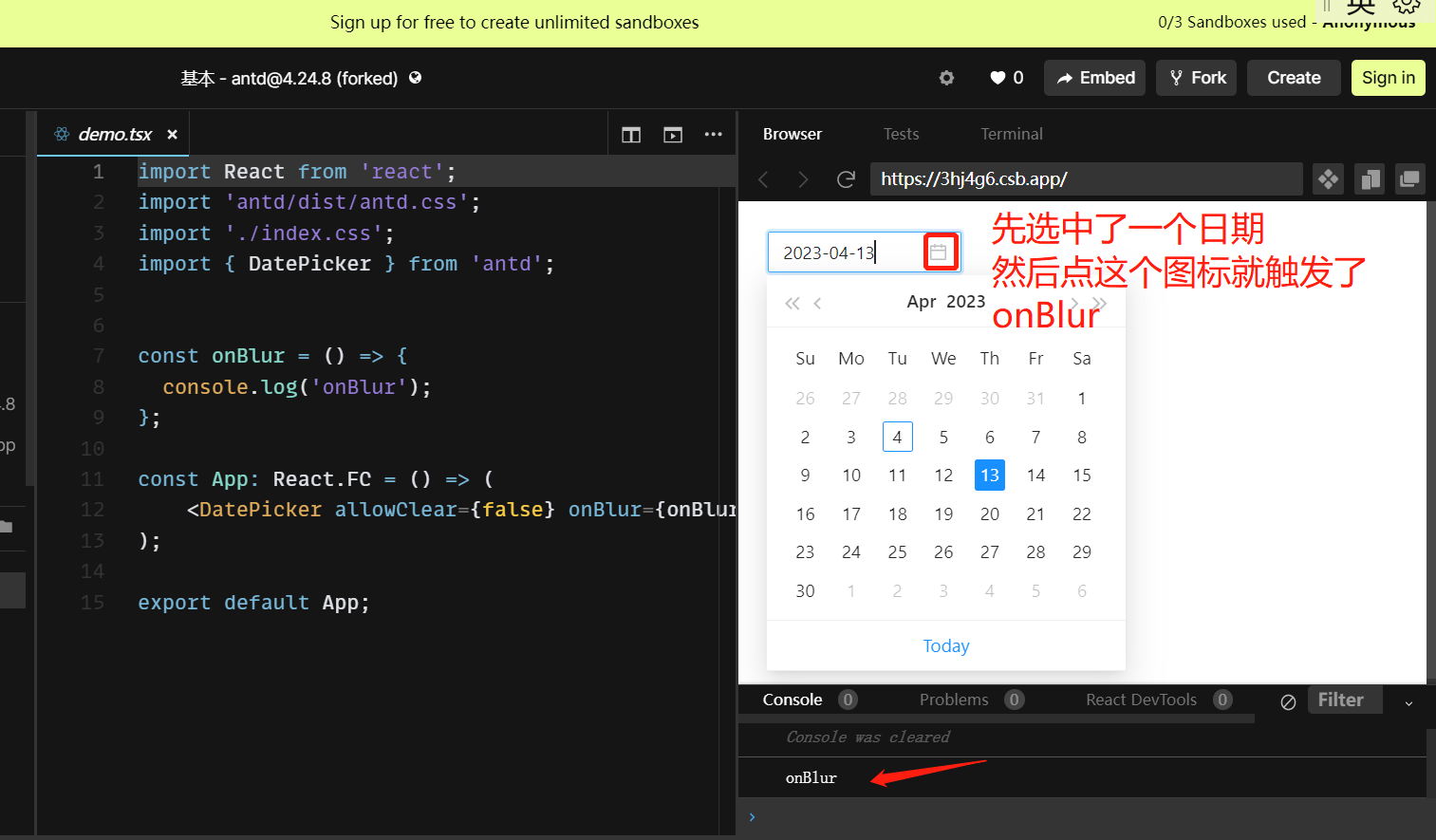Clear the console output with the clear icon

click(x=1288, y=702)
